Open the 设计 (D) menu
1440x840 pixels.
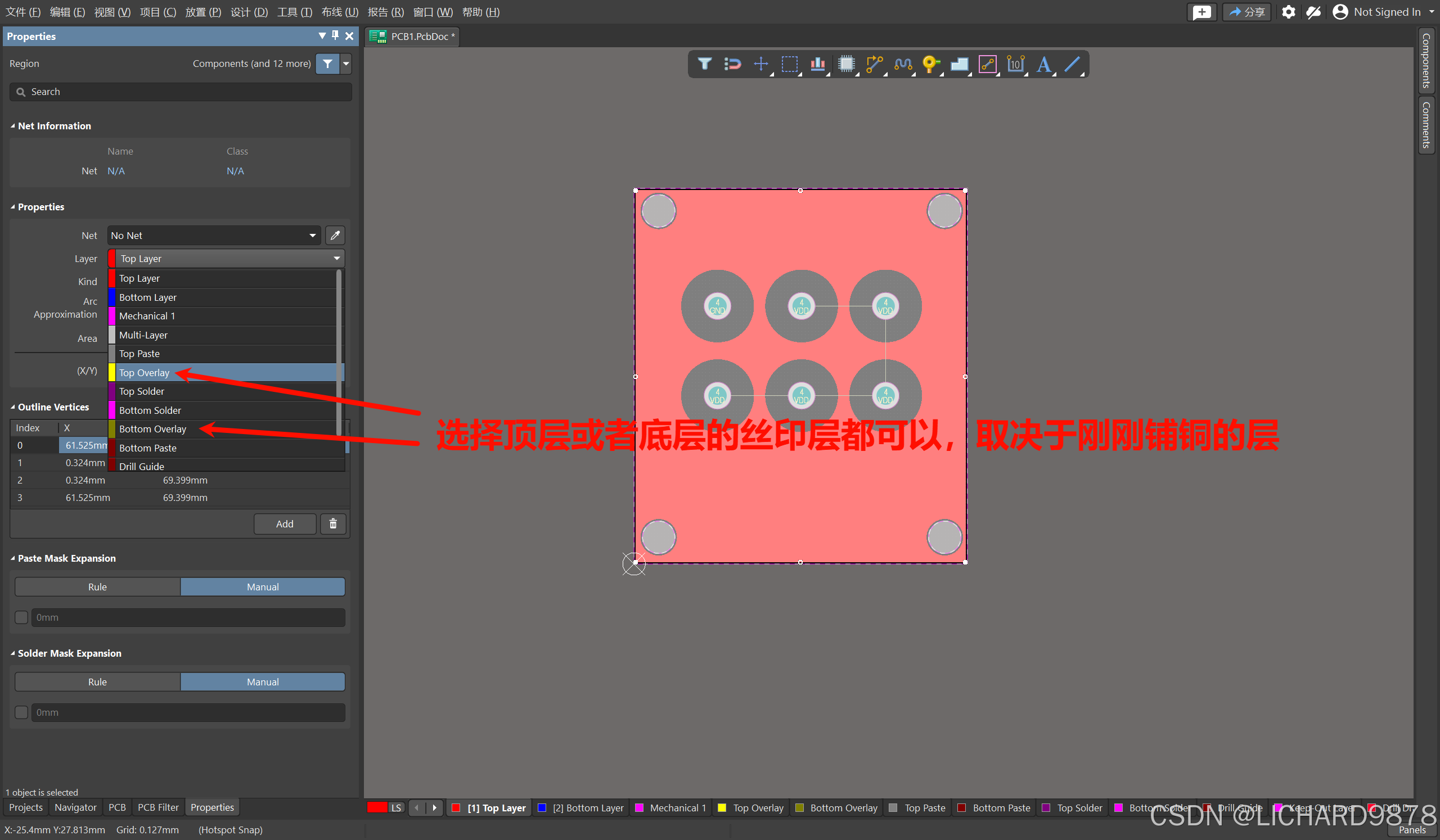[x=249, y=12]
